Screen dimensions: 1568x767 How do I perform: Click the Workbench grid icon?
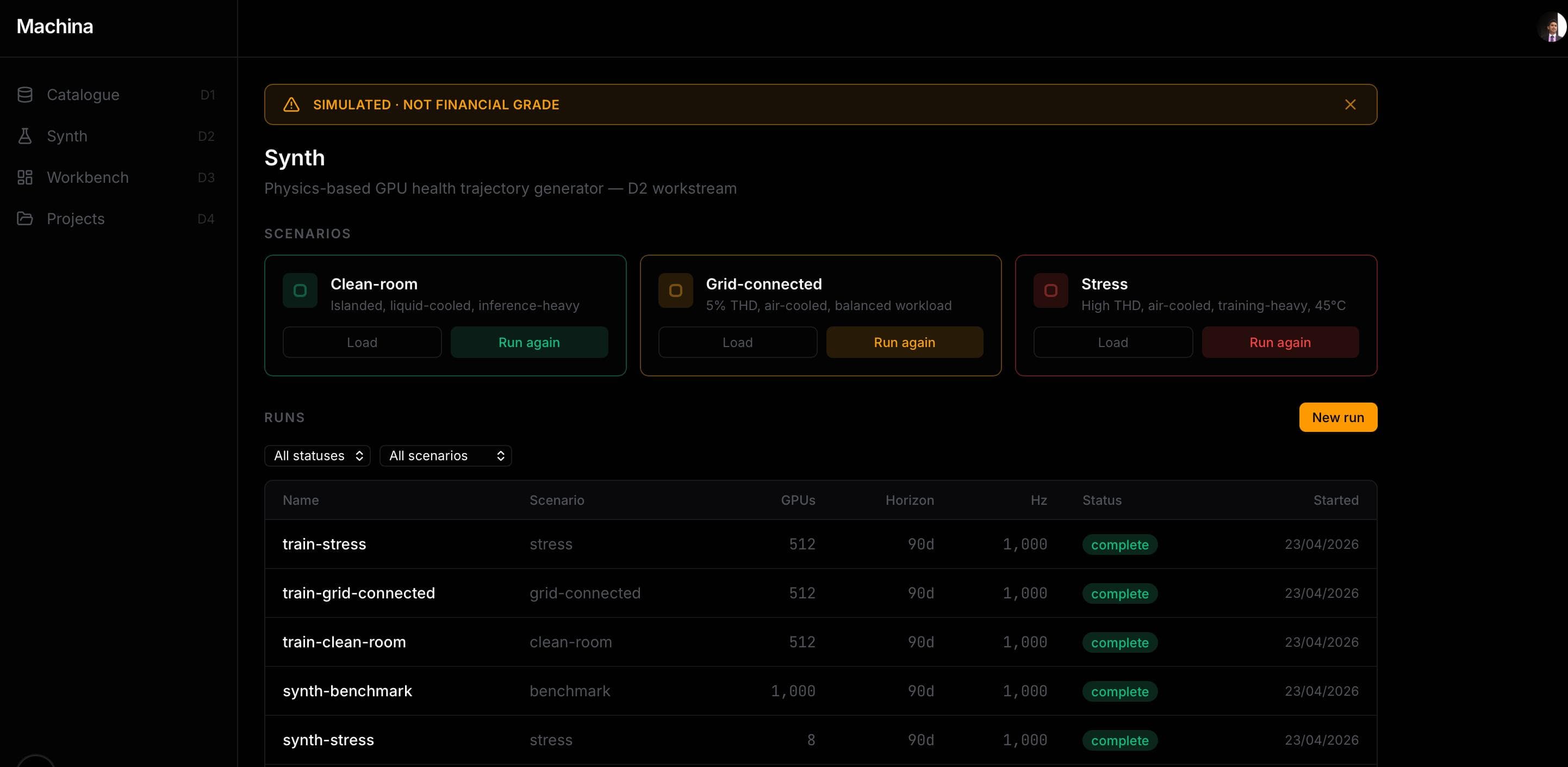(x=25, y=177)
